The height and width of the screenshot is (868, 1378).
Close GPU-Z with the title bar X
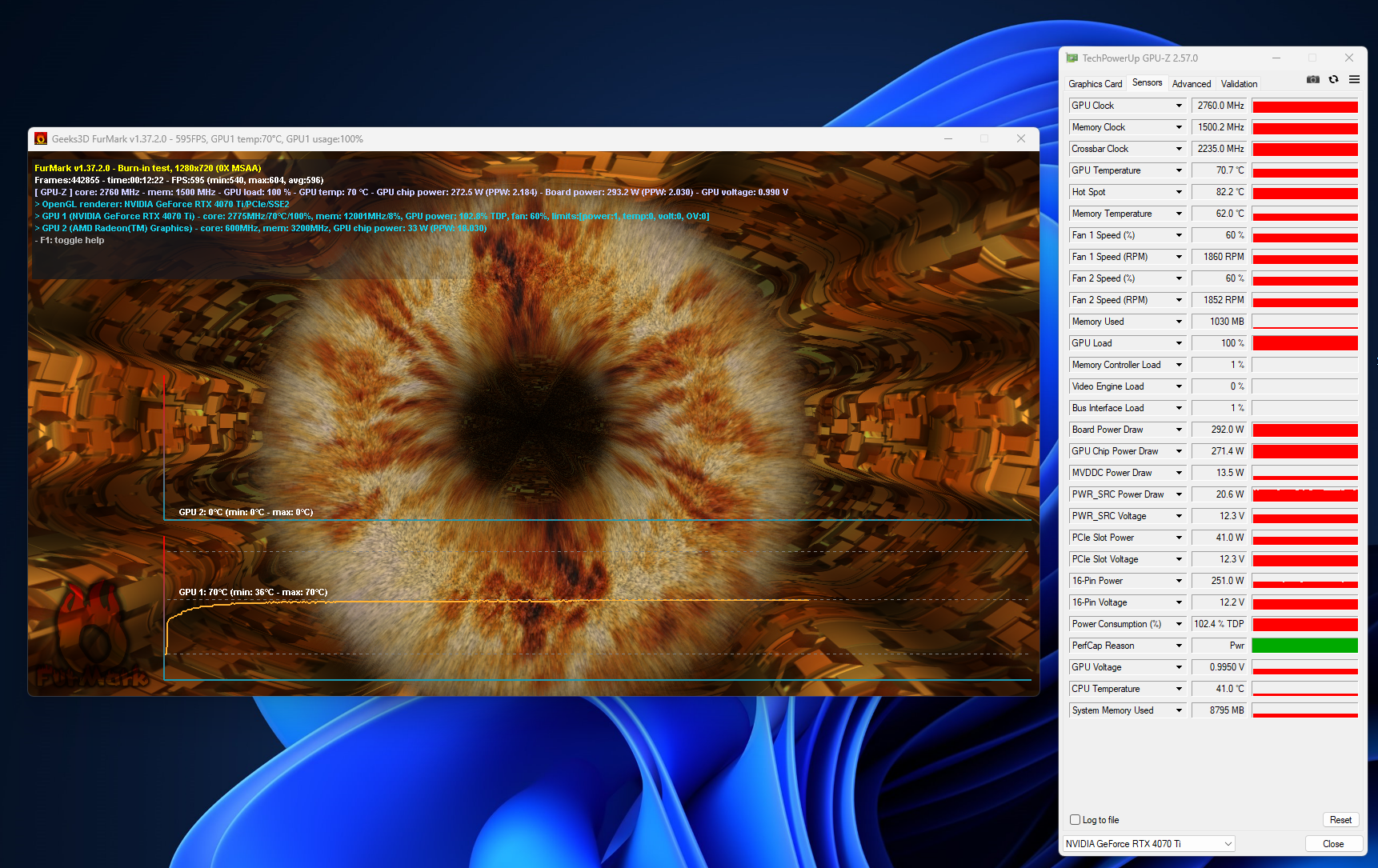(1349, 58)
